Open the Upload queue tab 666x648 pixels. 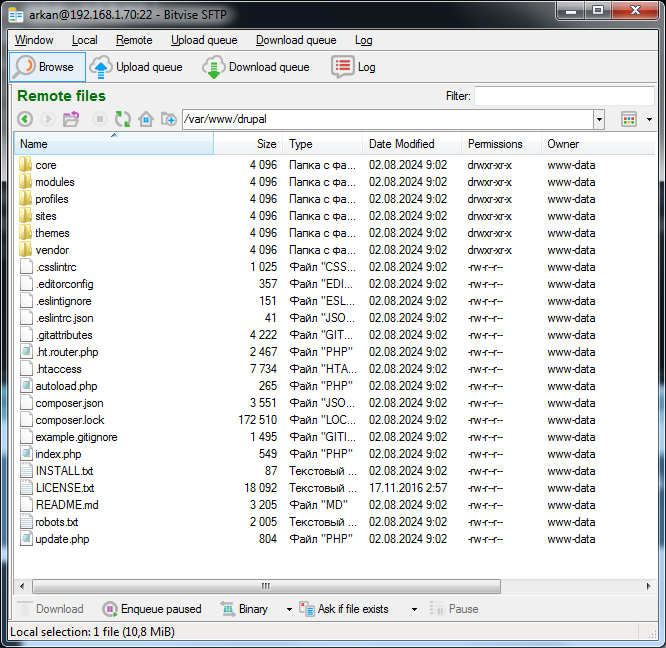tap(137, 67)
